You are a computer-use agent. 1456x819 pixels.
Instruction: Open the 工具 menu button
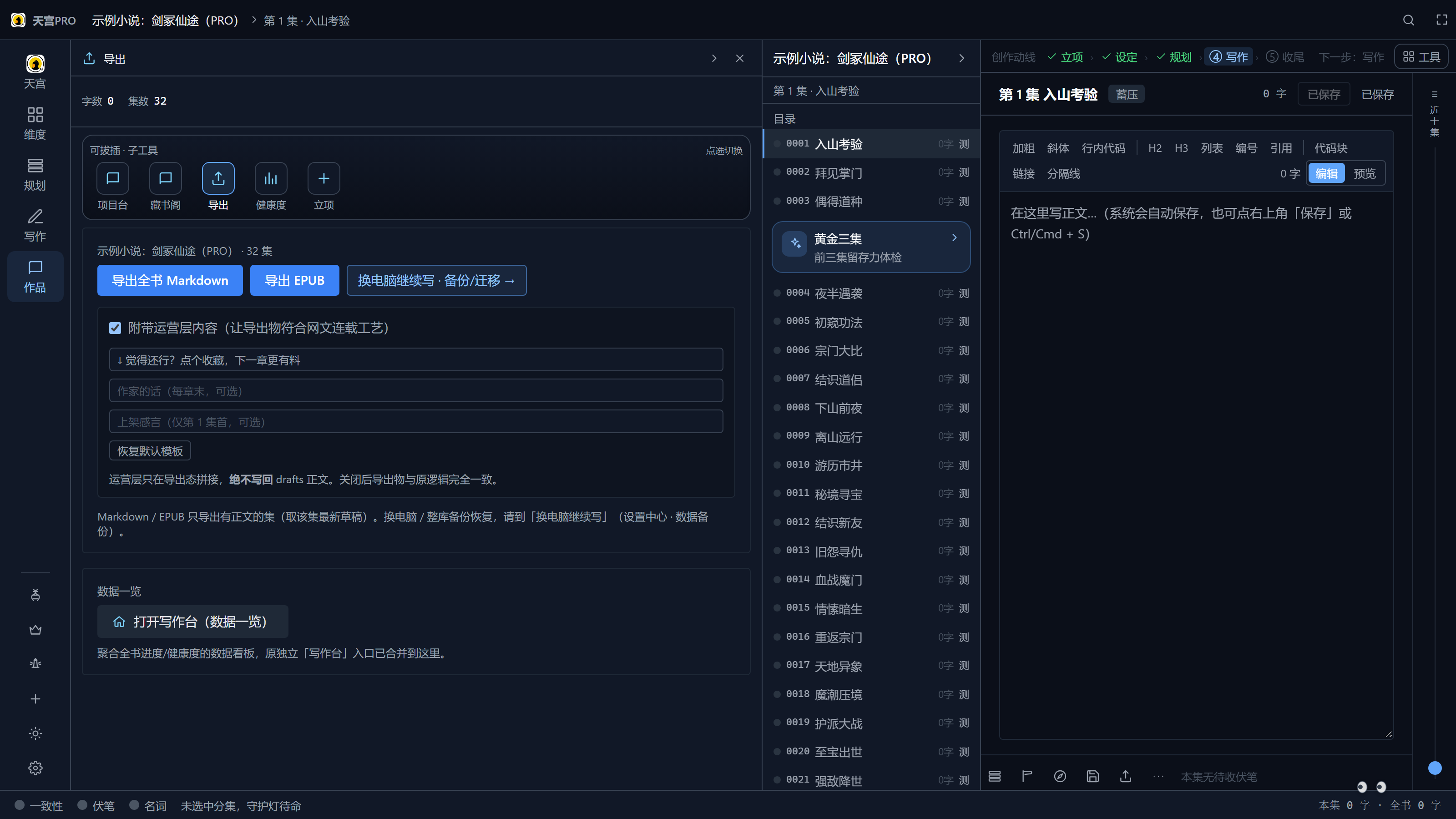[x=1421, y=57]
